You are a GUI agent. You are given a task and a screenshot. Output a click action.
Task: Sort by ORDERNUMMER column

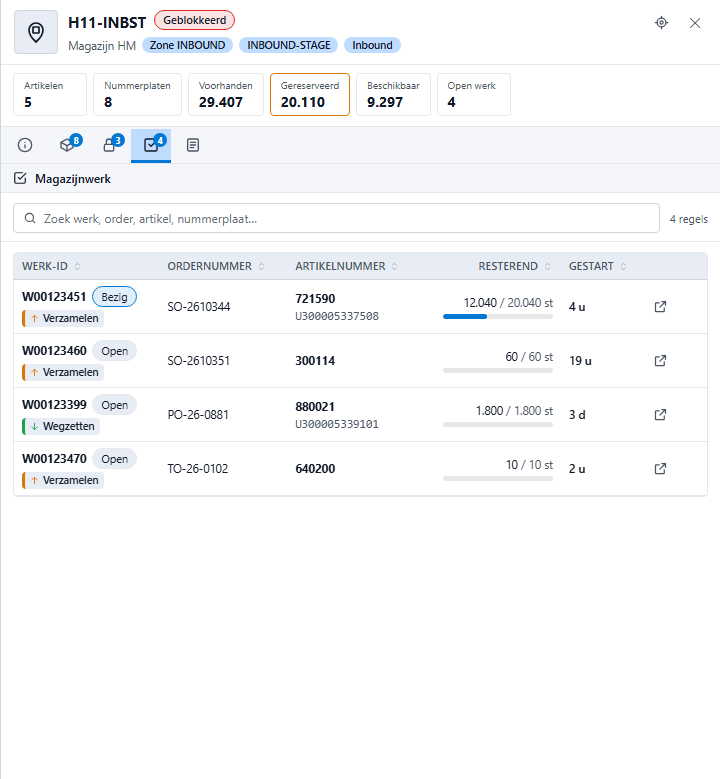click(216, 266)
